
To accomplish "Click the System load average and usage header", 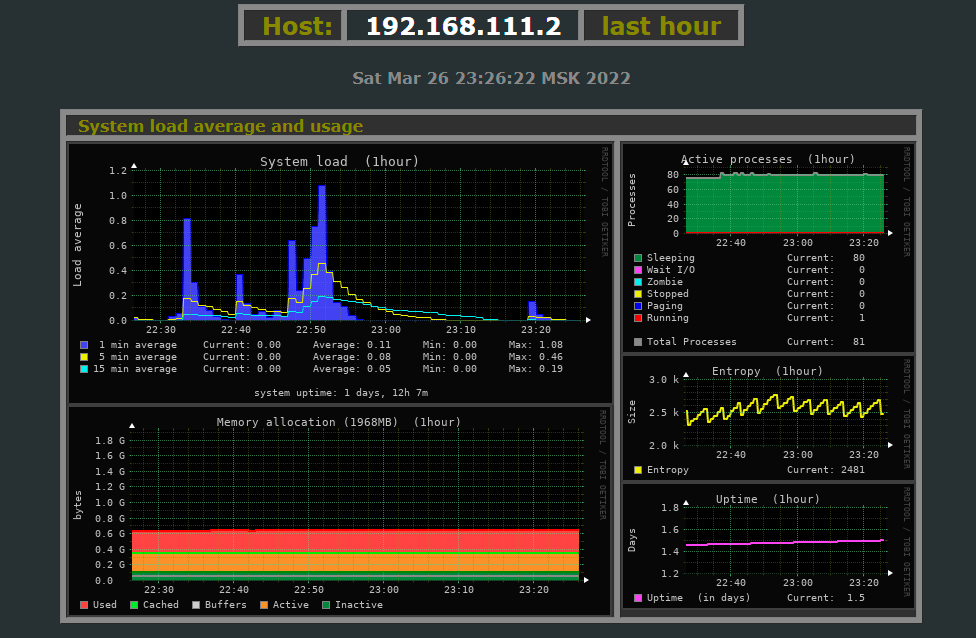I will pos(221,126).
